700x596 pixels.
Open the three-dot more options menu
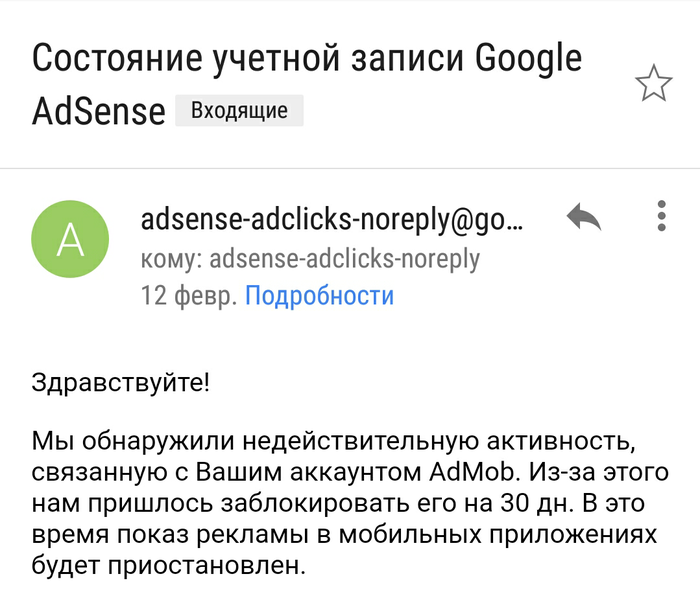662,216
